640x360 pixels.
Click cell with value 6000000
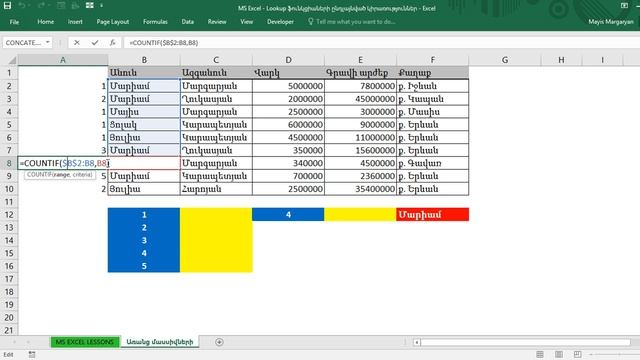pos(288,124)
